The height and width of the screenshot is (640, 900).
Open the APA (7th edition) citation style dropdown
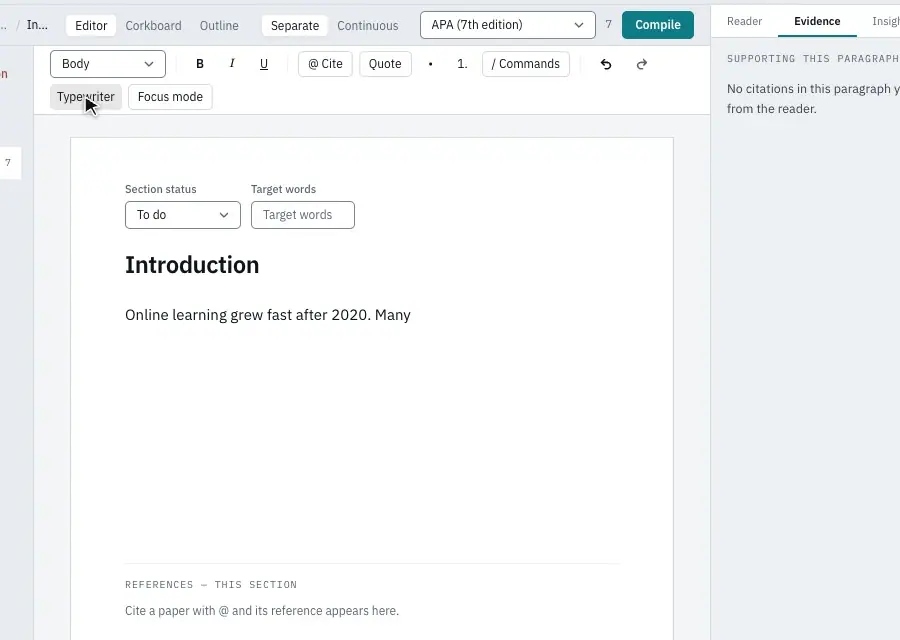pos(508,25)
